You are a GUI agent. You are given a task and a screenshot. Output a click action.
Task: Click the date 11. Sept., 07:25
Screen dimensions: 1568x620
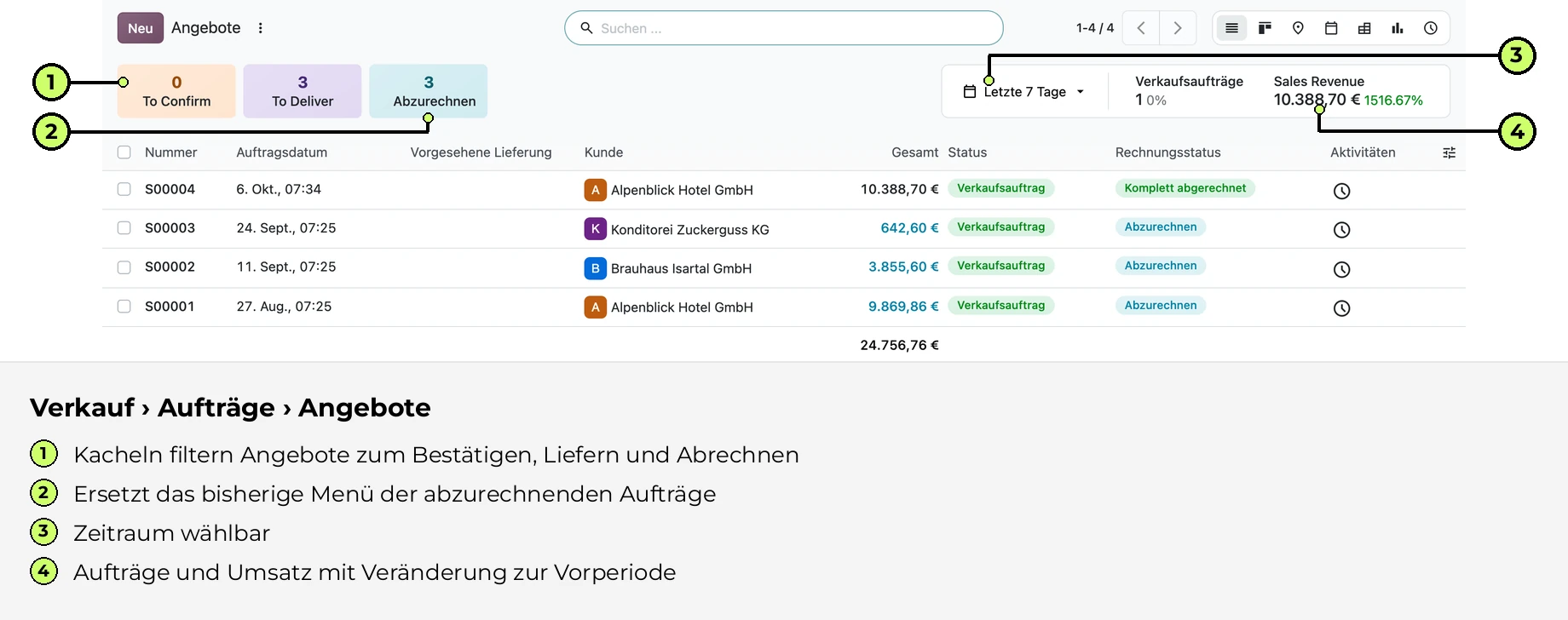(x=286, y=267)
